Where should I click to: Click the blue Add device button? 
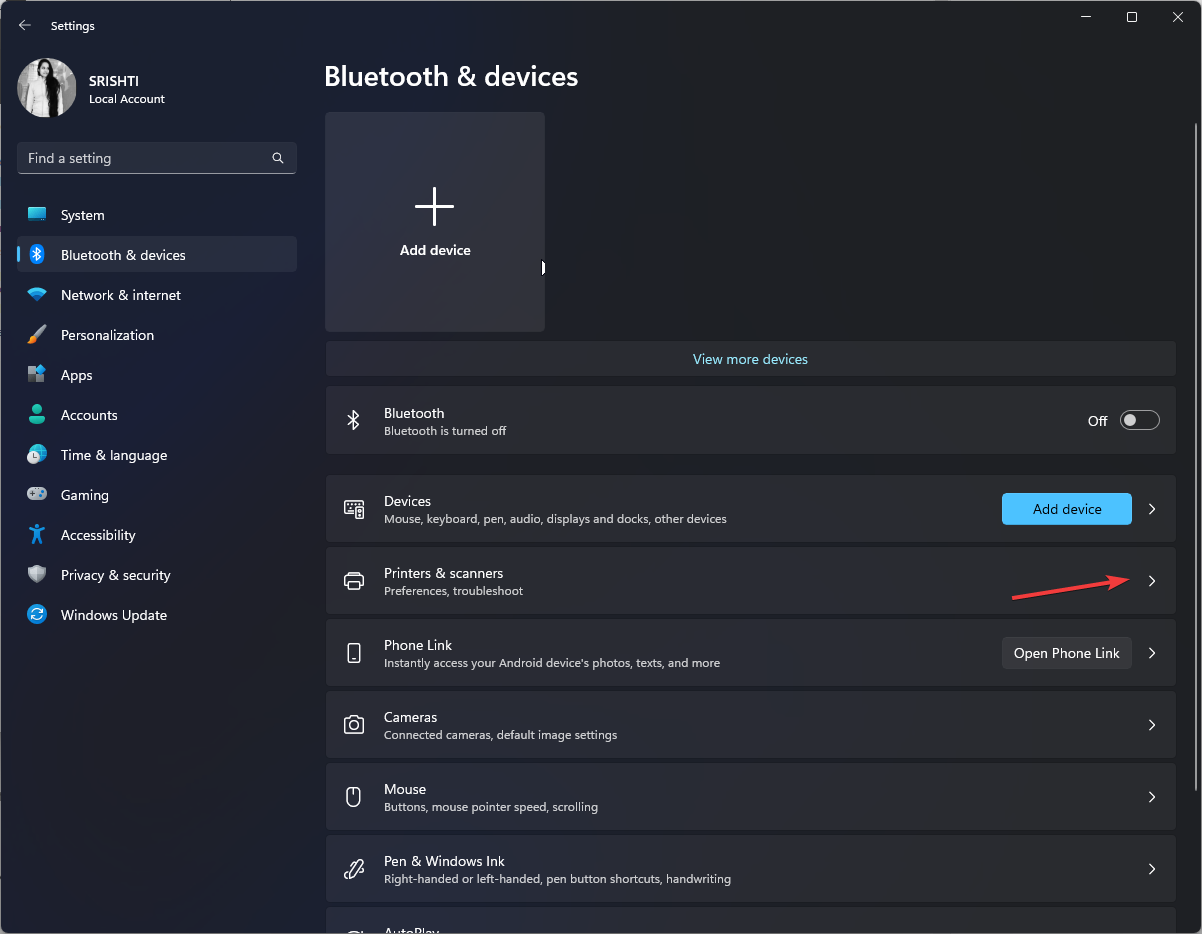pos(1067,509)
